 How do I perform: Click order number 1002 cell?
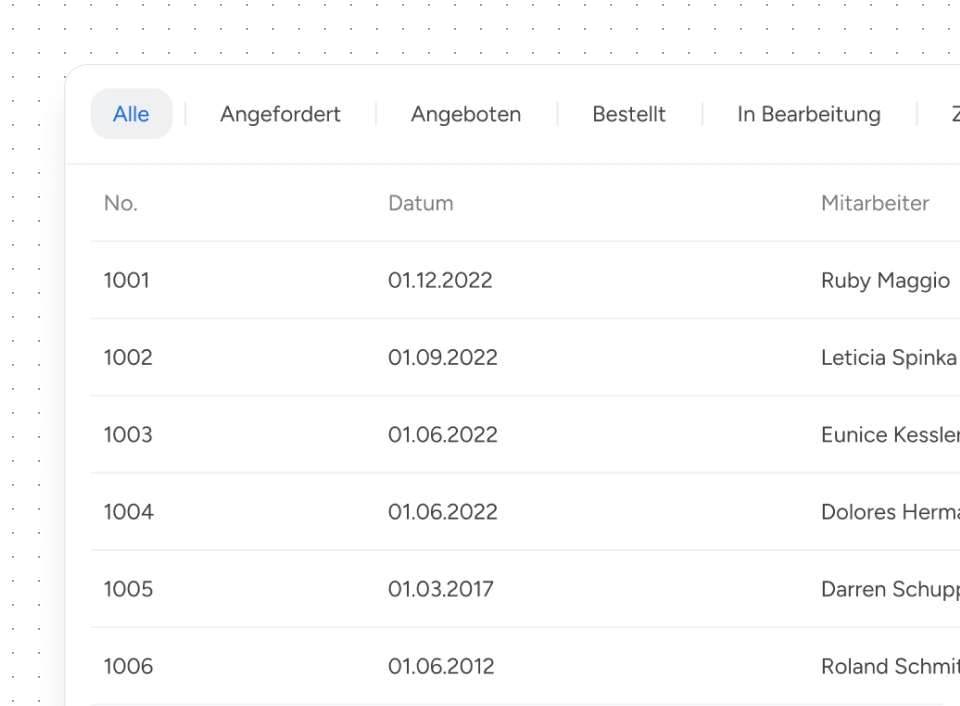coord(128,357)
